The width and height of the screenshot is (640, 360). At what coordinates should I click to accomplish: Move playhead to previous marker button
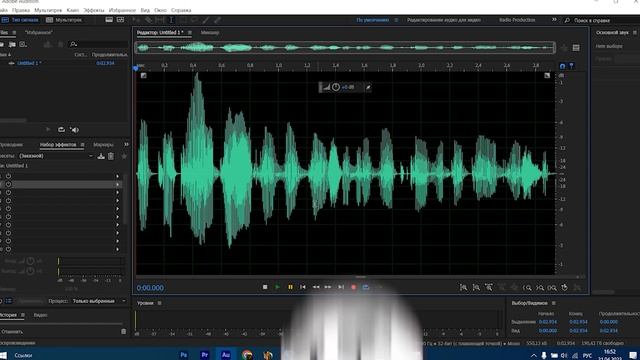[303, 287]
